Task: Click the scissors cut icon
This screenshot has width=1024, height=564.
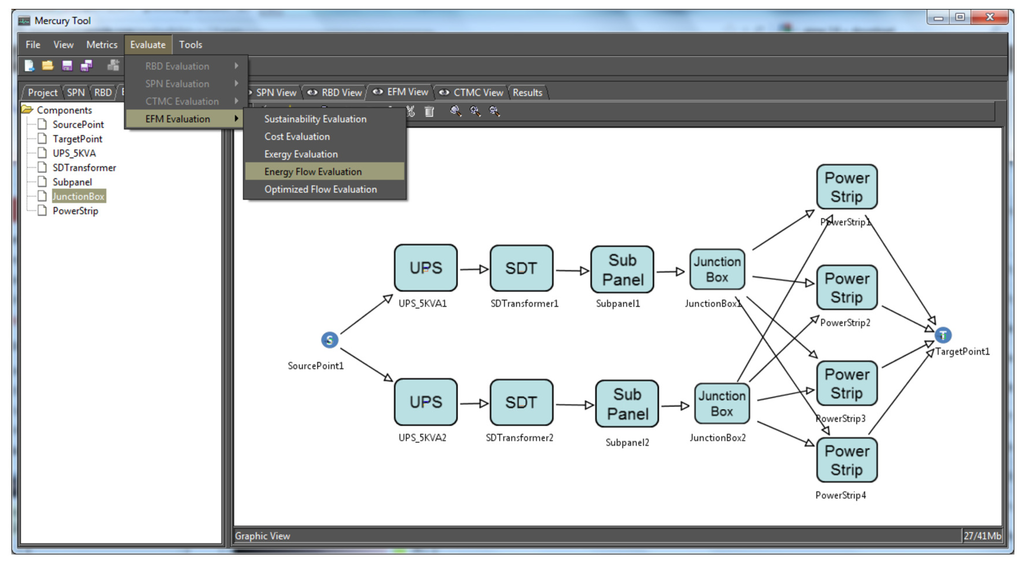Action: [411, 111]
